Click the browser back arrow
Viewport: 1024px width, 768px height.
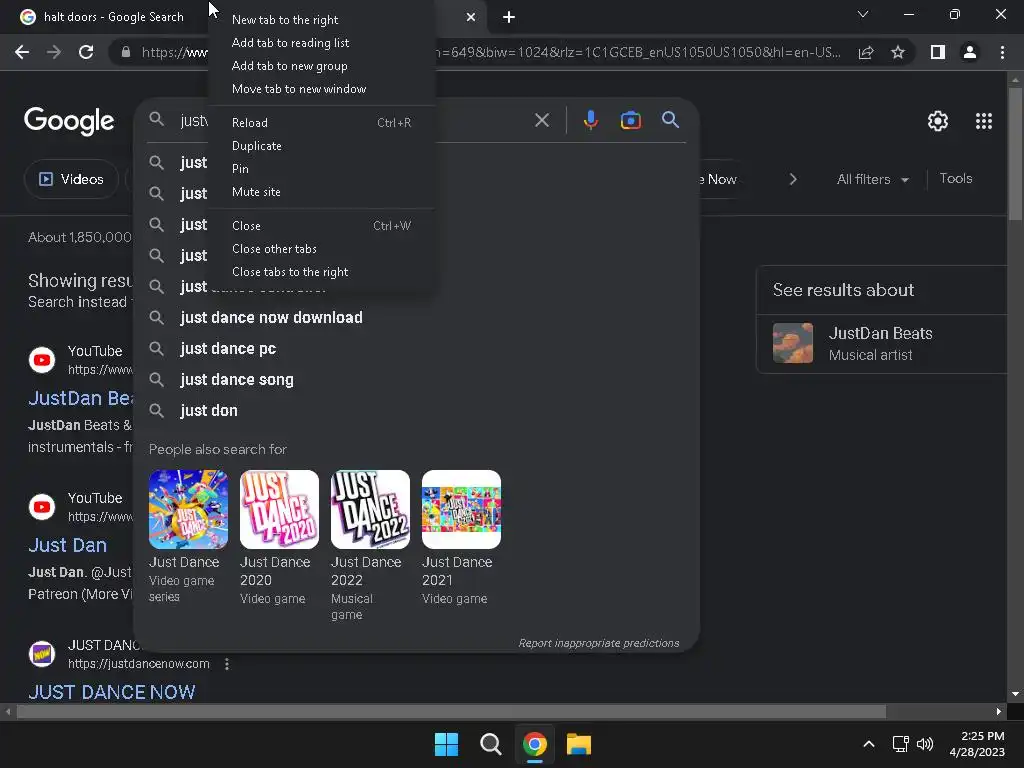click(22, 52)
